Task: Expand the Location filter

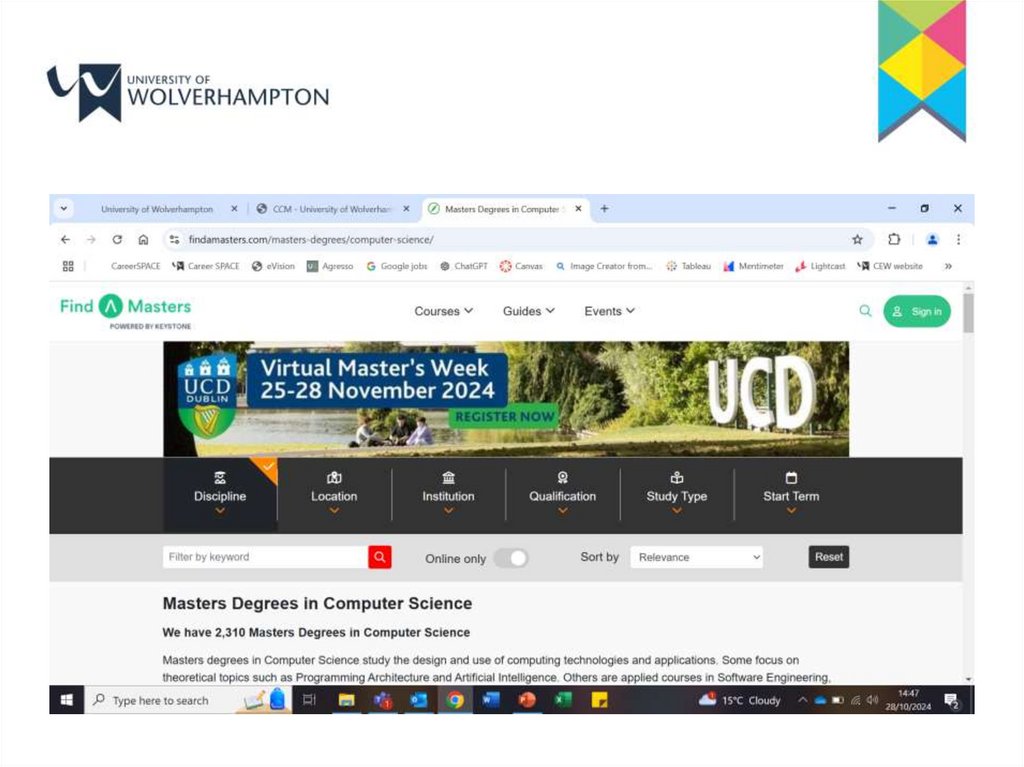Action: tap(334, 495)
